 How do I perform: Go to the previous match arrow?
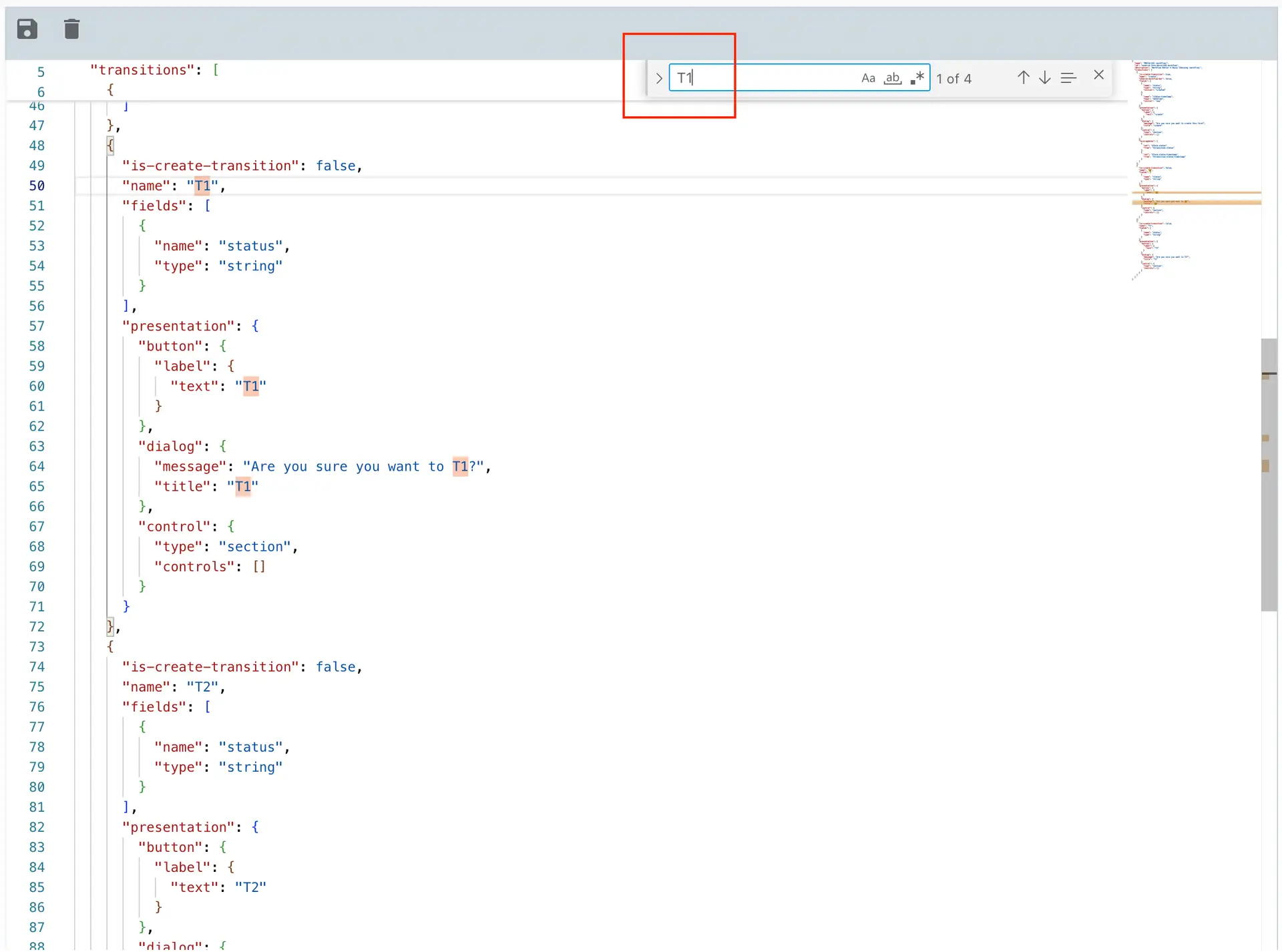(1023, 77)
